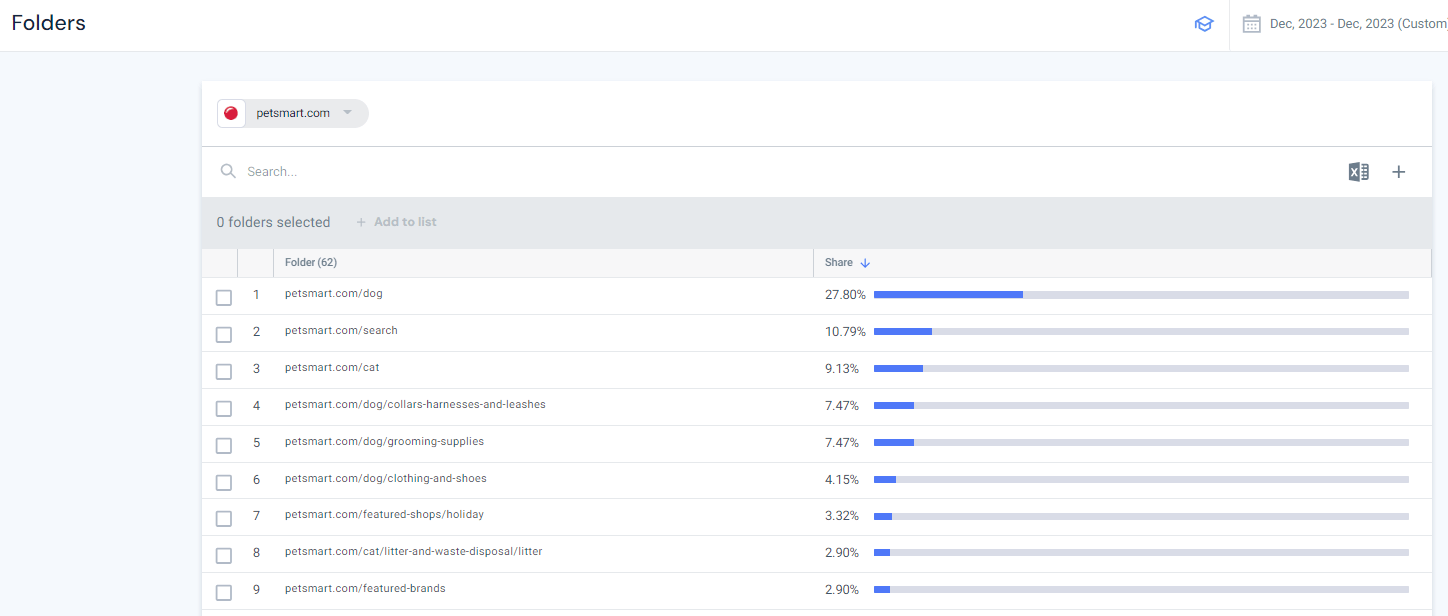Open the calendar date range icon
The image size is (1448, 616).
click(x=1251, y=24)
